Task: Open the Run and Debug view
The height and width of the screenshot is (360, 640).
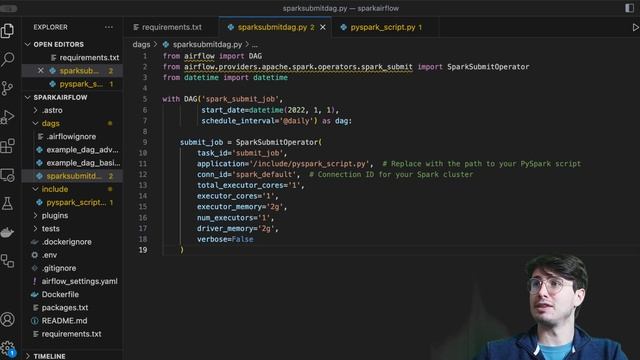Action: [x=8, y=117]
